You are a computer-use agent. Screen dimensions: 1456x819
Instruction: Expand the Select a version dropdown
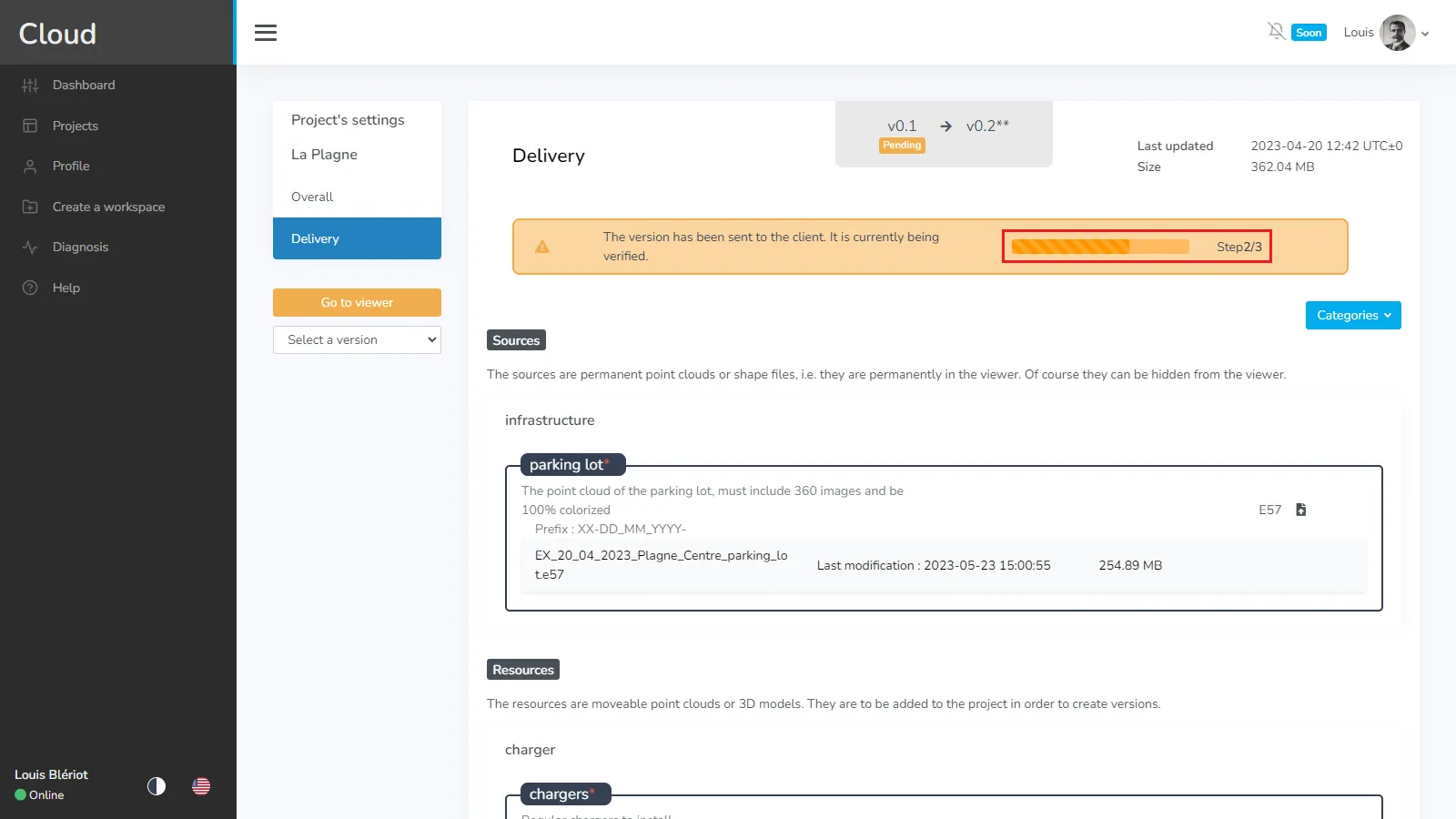pyautogui.click(x=357, y=339)
